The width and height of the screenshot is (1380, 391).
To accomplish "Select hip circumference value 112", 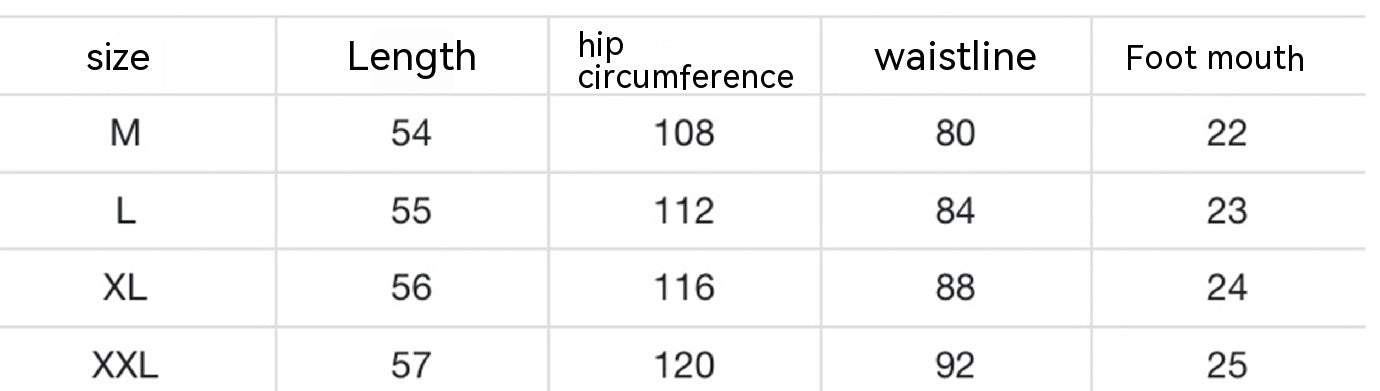I will pyautogui.click(x=685, y=211).
